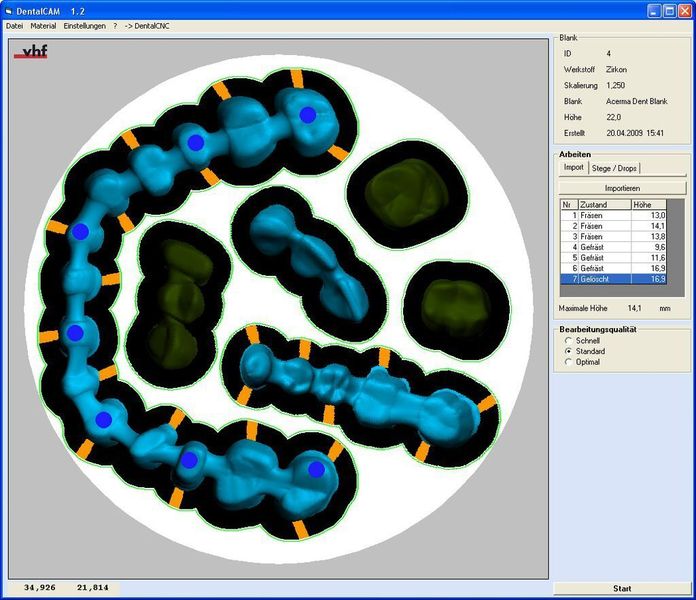Click the Erstellt date 20.04.2009 15:41
The height and width of the screenshot is (600, 696).
pyautogui.click(x=635, y=133)
